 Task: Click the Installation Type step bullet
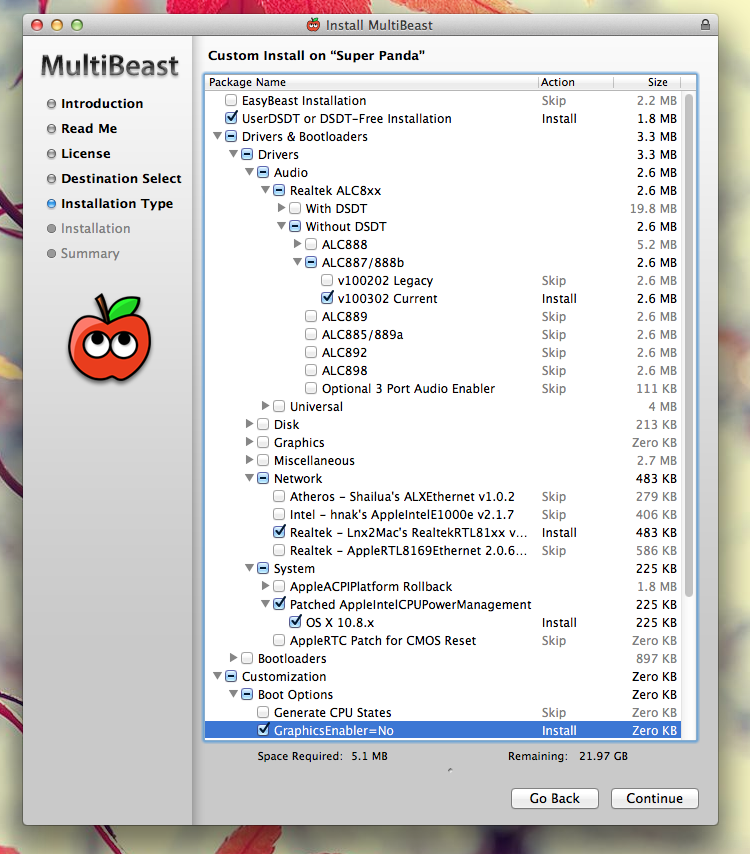point(51,204)
